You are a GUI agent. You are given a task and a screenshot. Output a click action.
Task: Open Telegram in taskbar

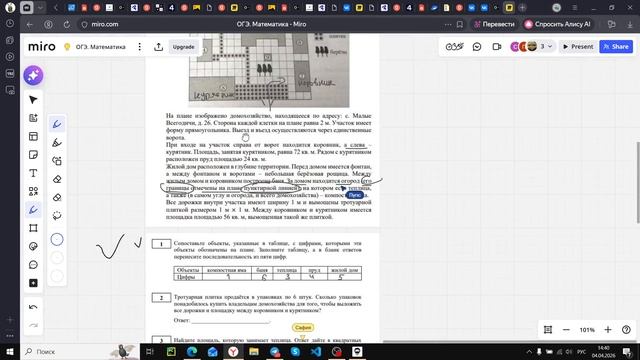[275, 351]
